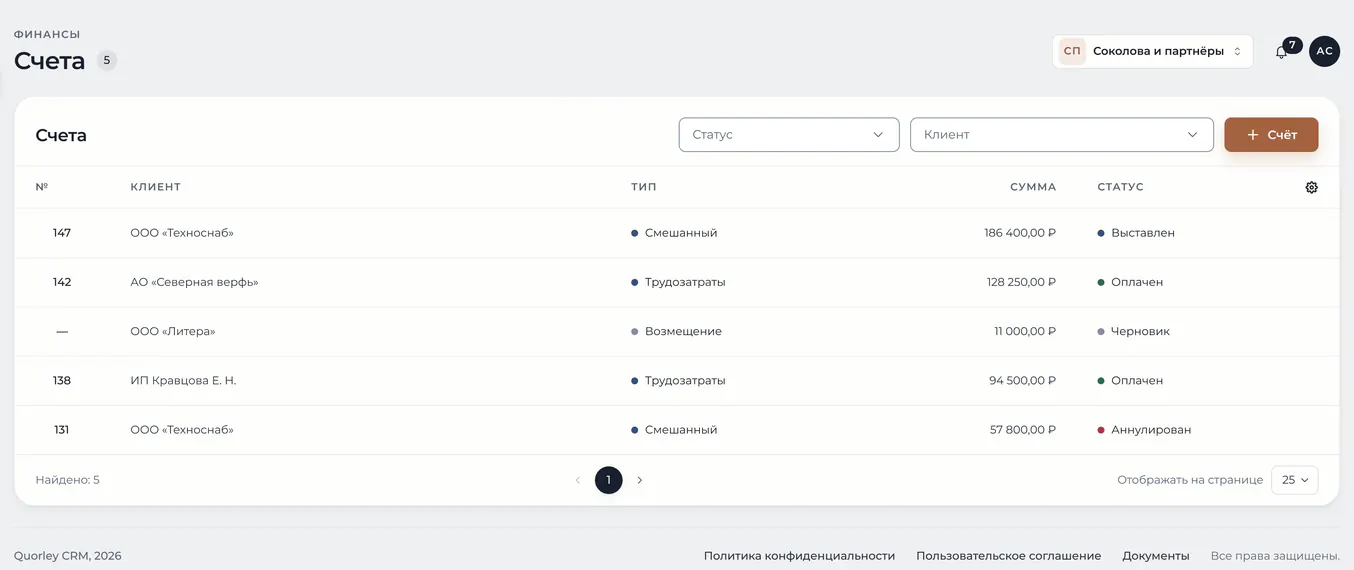Click amount 57 800,00 ₽
Screen dimensions: 1354x570
click(x=1023, y=430)
